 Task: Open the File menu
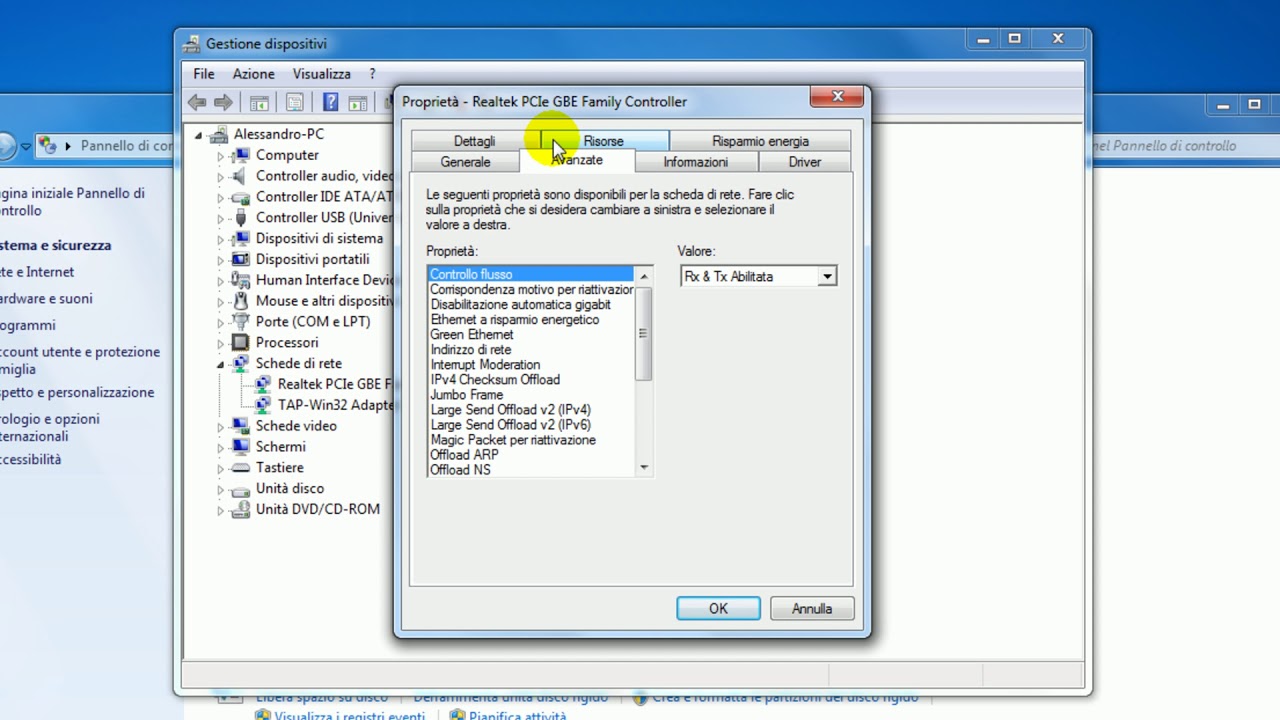tap(204, 74)
